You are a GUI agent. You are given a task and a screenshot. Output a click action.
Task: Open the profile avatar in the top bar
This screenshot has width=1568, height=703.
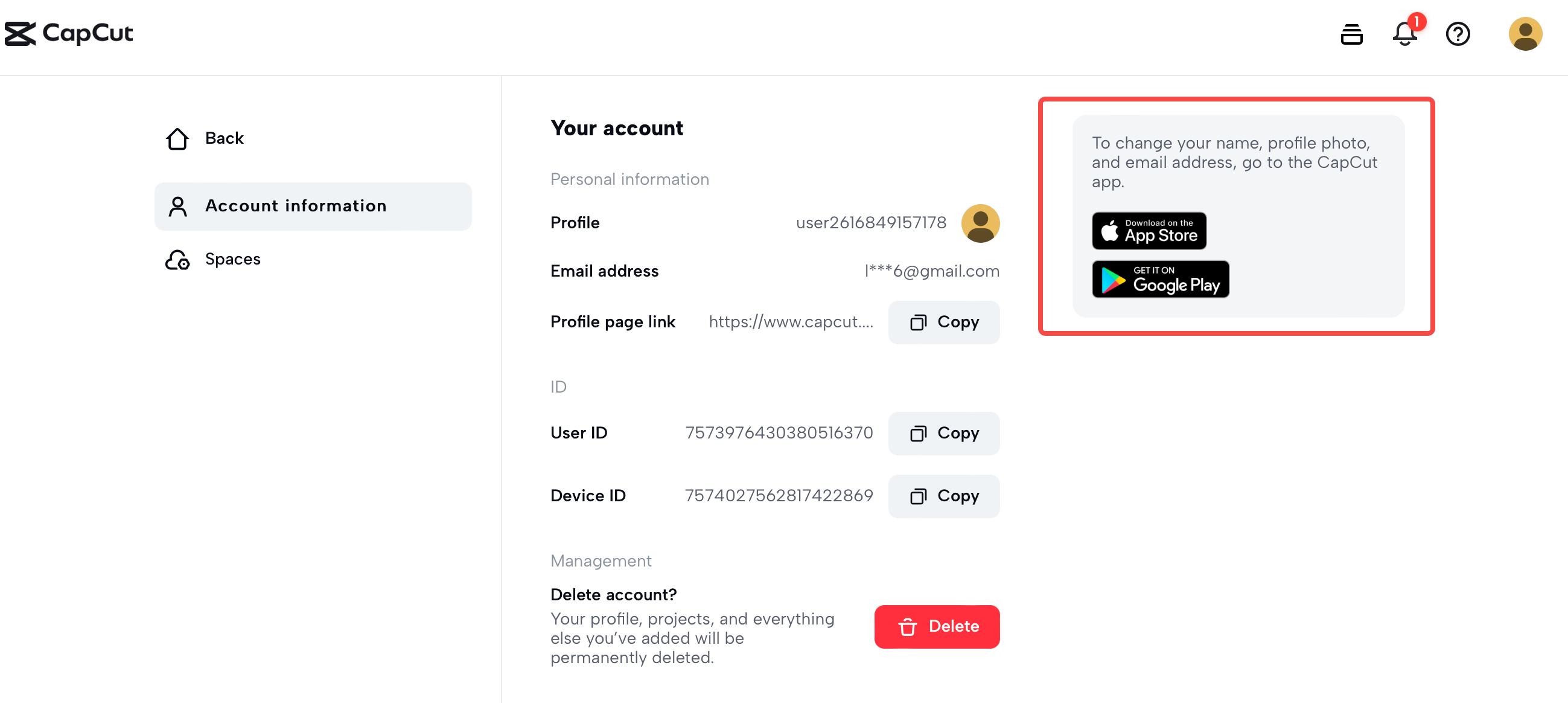click(x=1525, y=34)
